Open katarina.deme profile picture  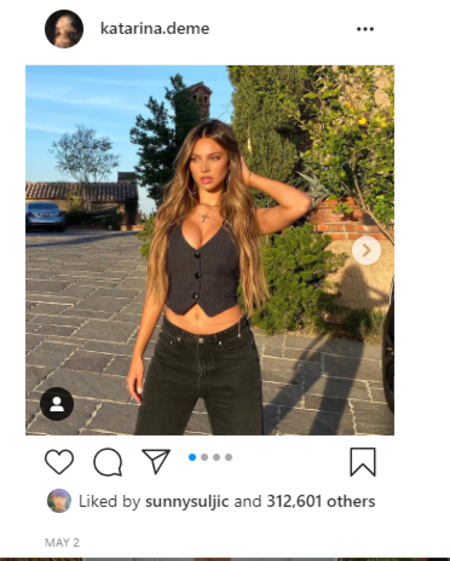pos(64,29)
